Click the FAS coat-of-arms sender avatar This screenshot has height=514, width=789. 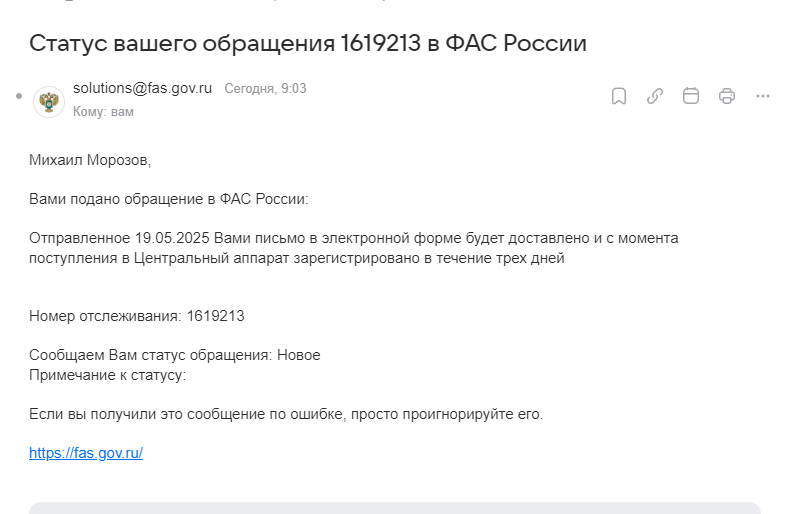coord(49,101)
